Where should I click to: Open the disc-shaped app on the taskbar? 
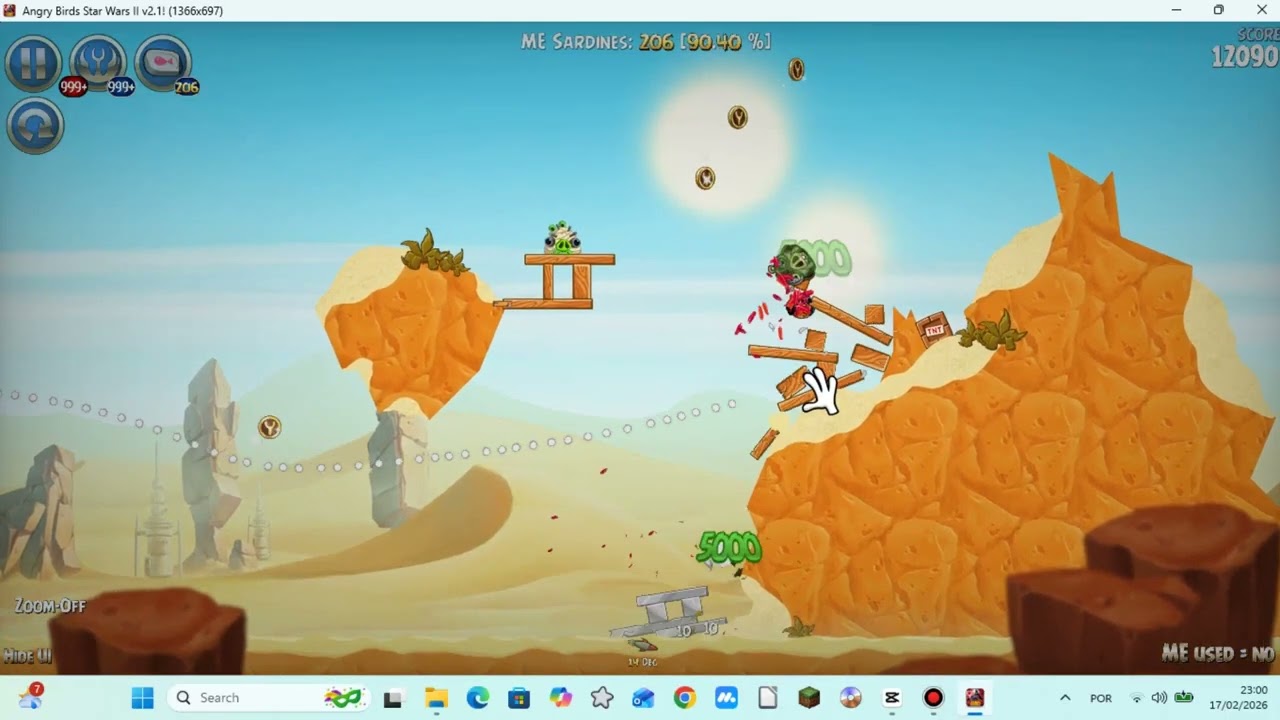click(851, 698)
